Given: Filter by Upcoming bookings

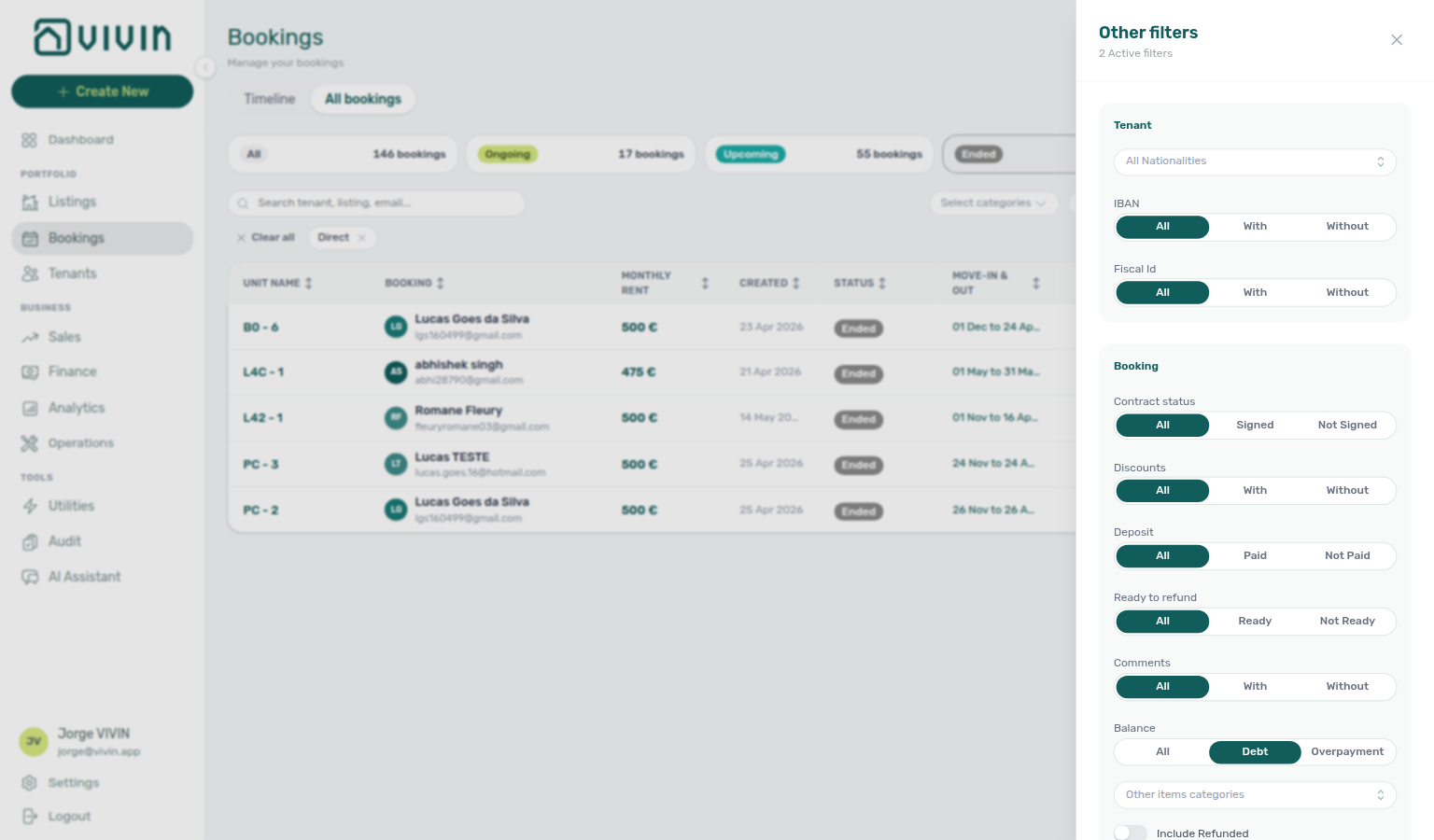Looking at the screenshot, I should coord(819,154).
